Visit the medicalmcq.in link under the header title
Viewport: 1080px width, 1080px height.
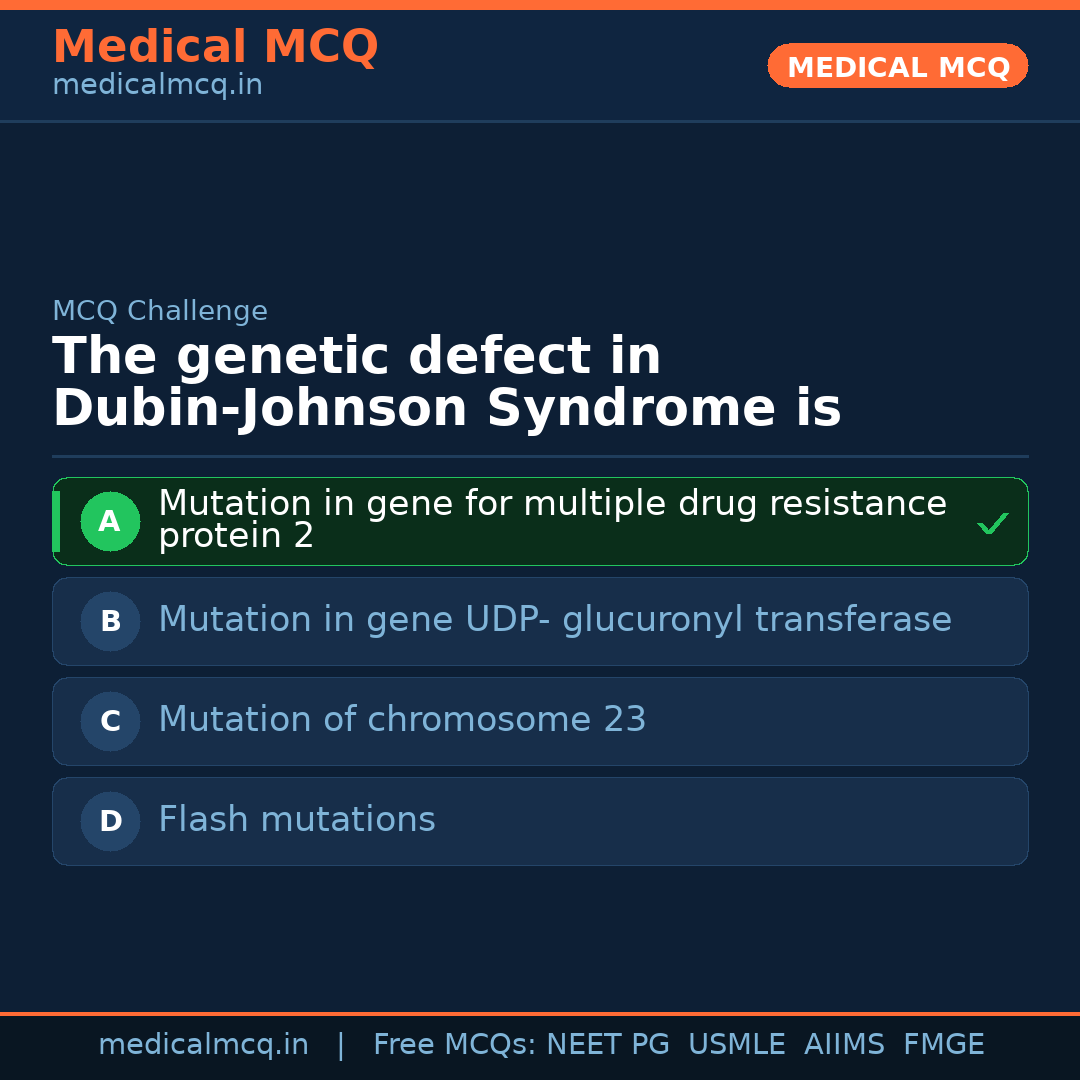(157, 86)
